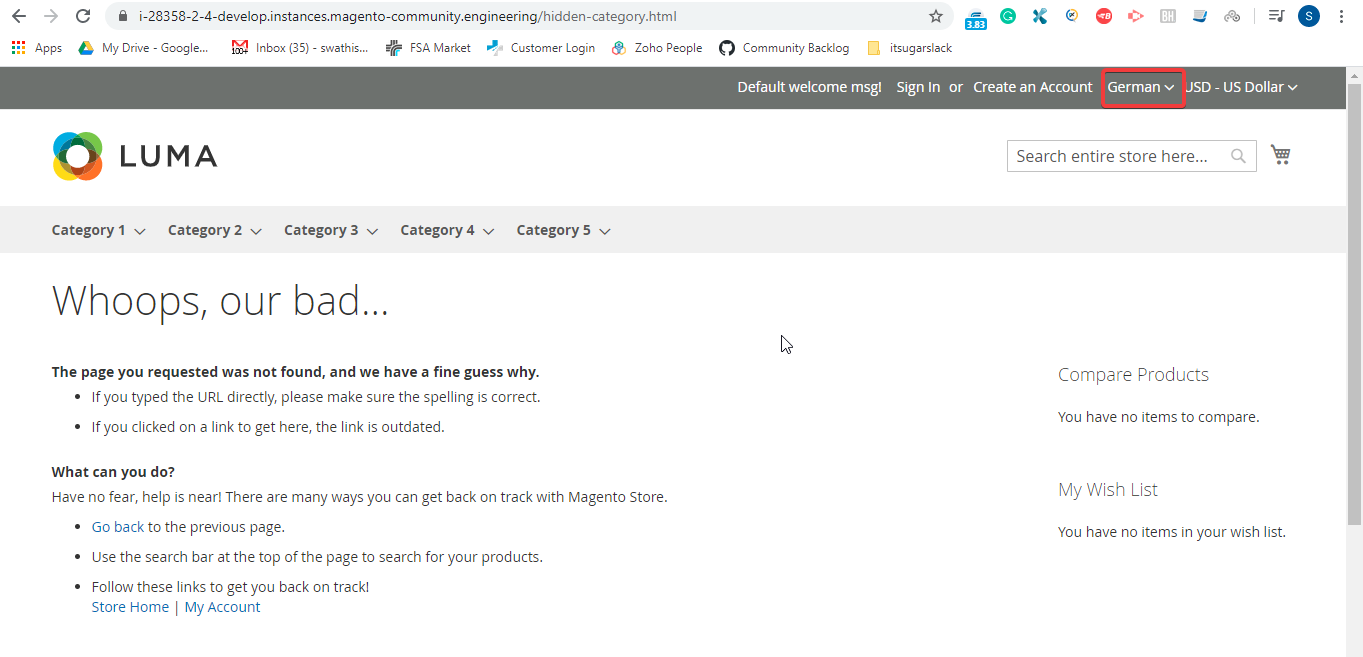
Task: Click the Store Home link
Action: coord(130,607)
